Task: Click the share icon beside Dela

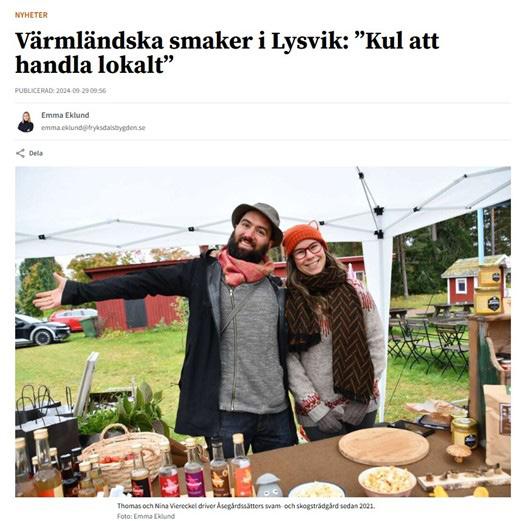Action: [x=20, y=153]
